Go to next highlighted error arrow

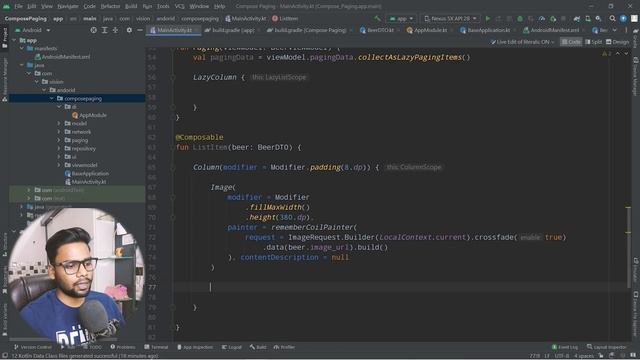[626, 53]
